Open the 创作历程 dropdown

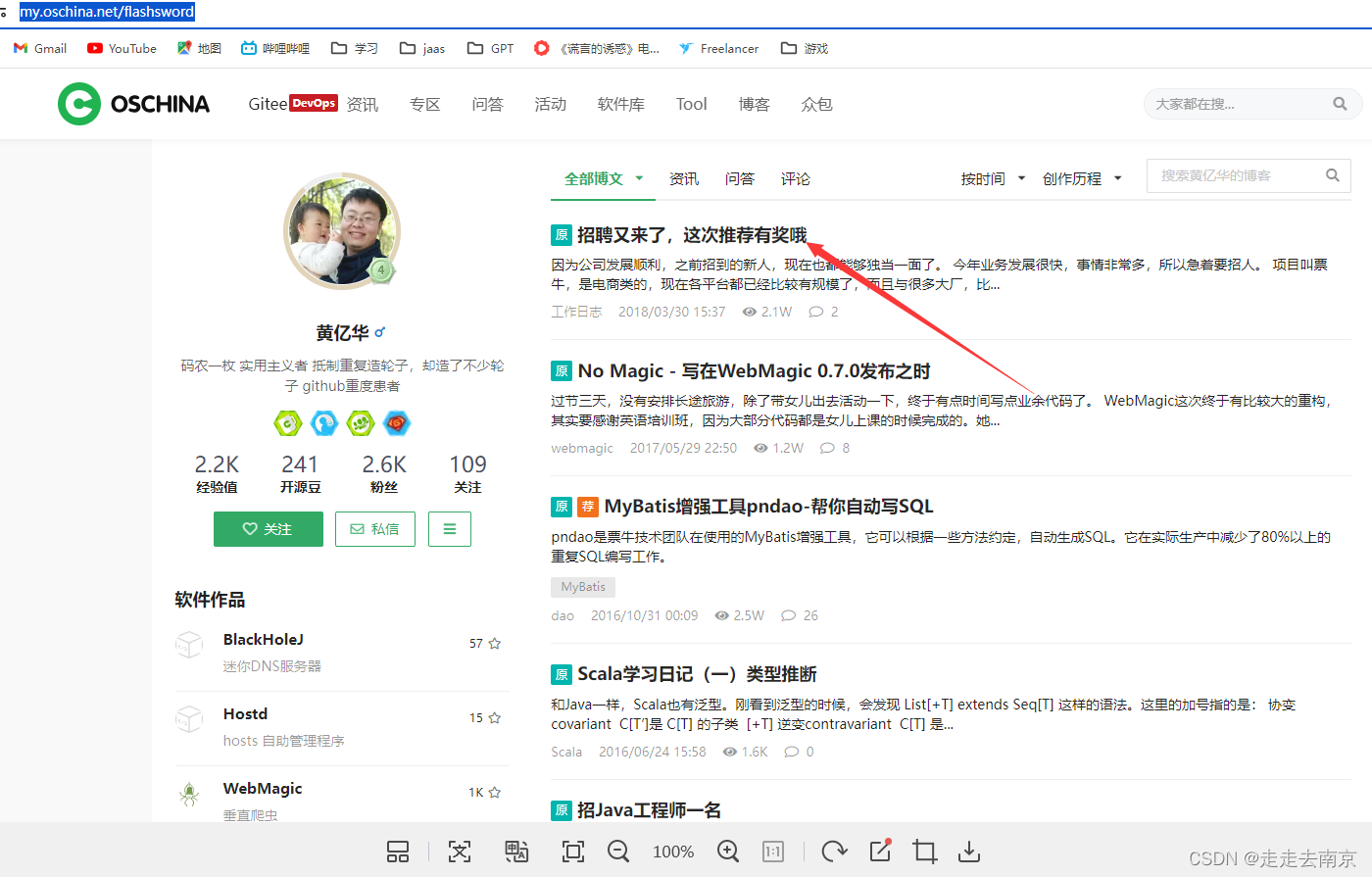pos(1083,178)
